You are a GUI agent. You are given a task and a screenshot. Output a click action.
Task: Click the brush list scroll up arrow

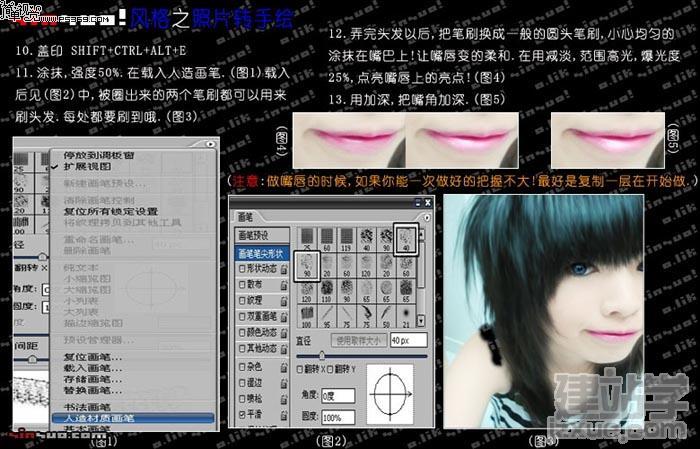421,234
